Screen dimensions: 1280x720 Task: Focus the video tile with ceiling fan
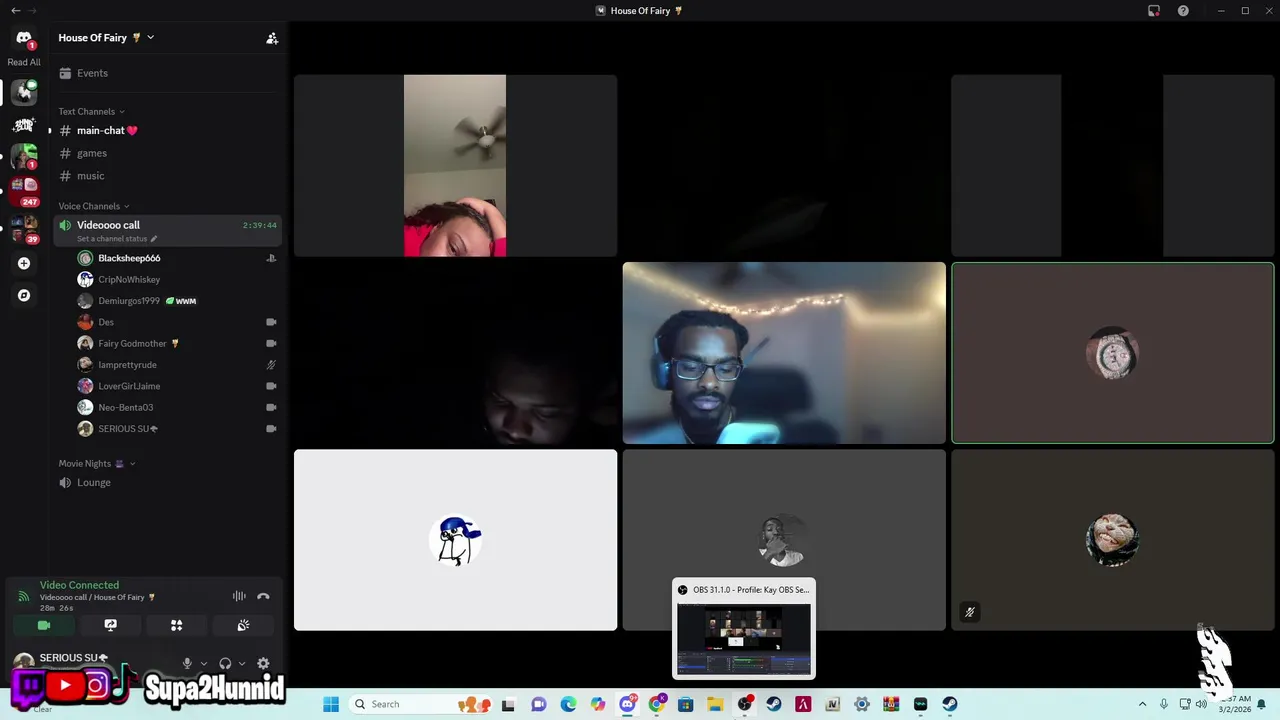tap(455, 166)
